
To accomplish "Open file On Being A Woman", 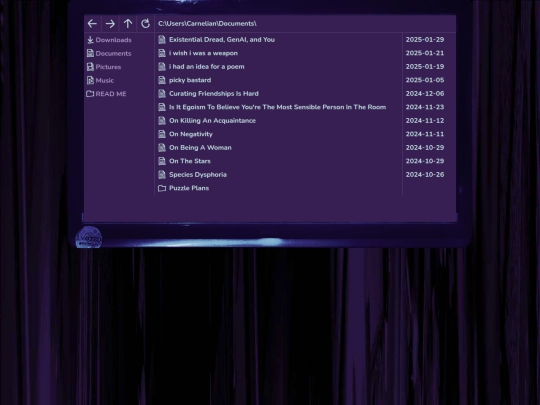I will point(200,147).
